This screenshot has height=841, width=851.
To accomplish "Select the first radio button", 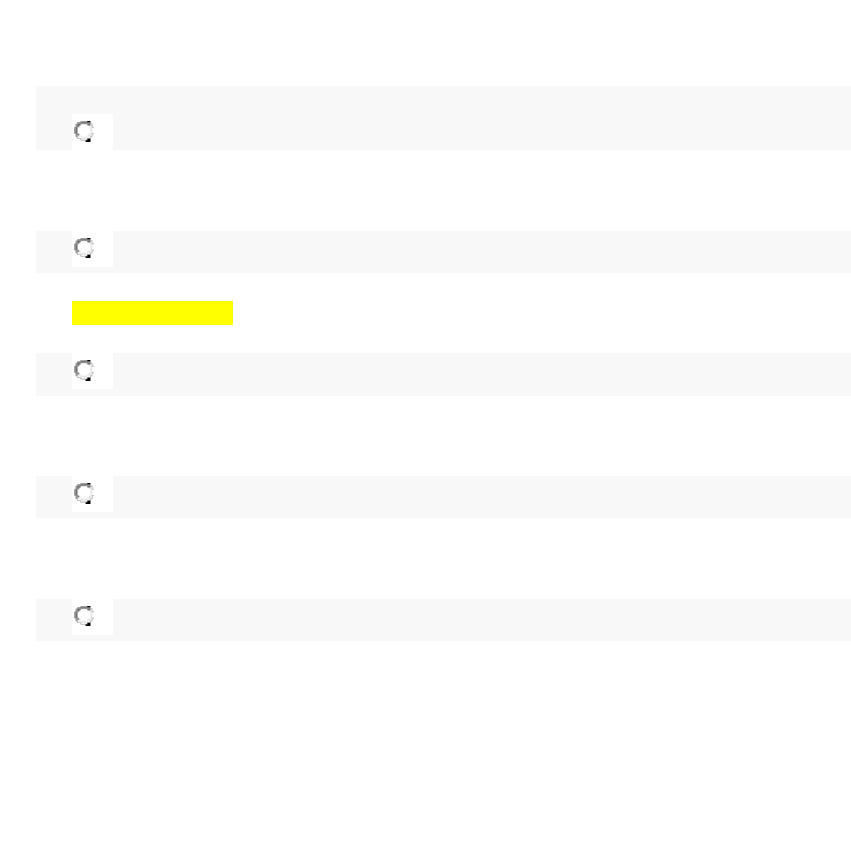I will pos(84,131).
